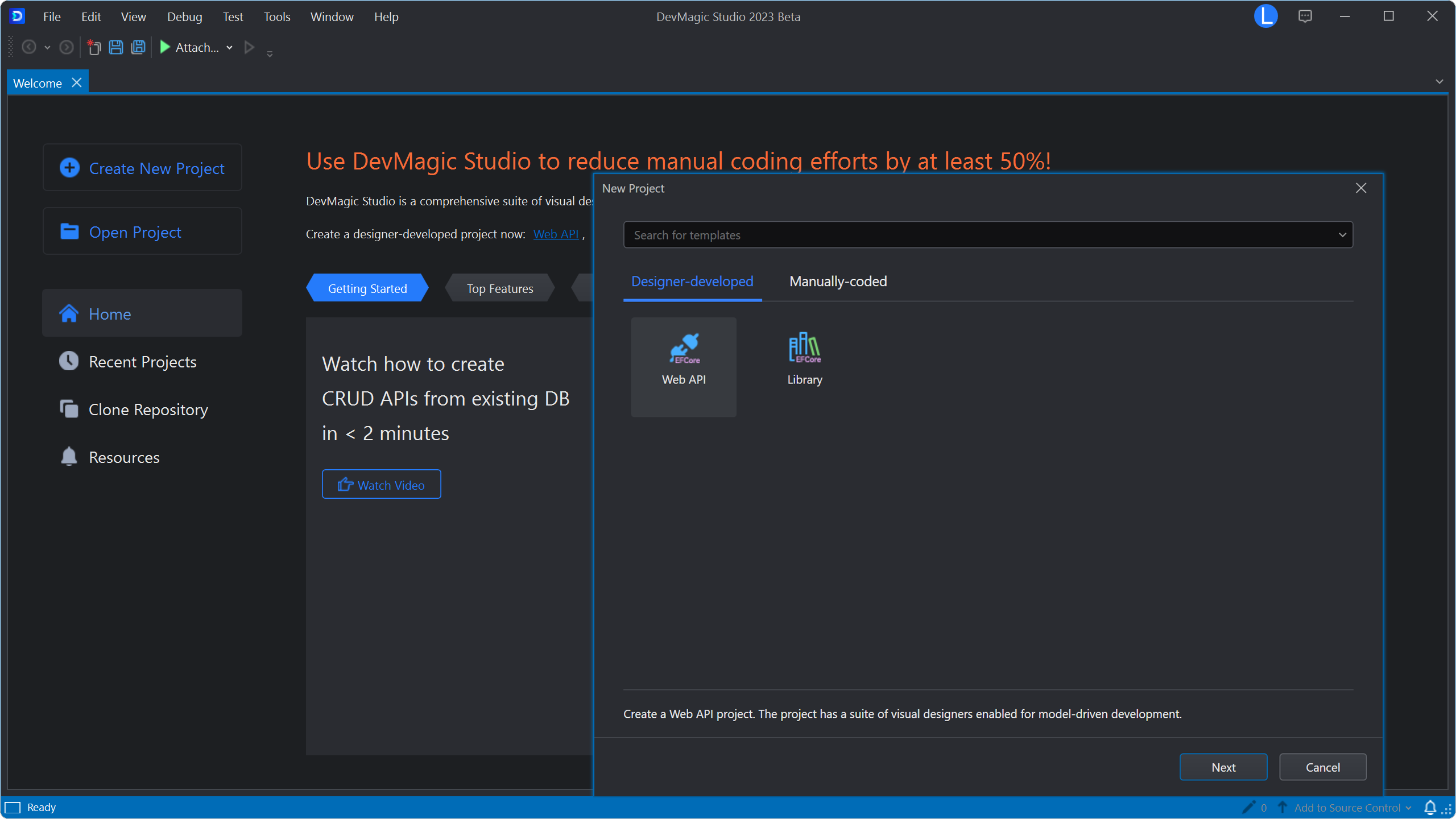
Task: Expand the Add to Source Control dropdown
Action: 1408,808
